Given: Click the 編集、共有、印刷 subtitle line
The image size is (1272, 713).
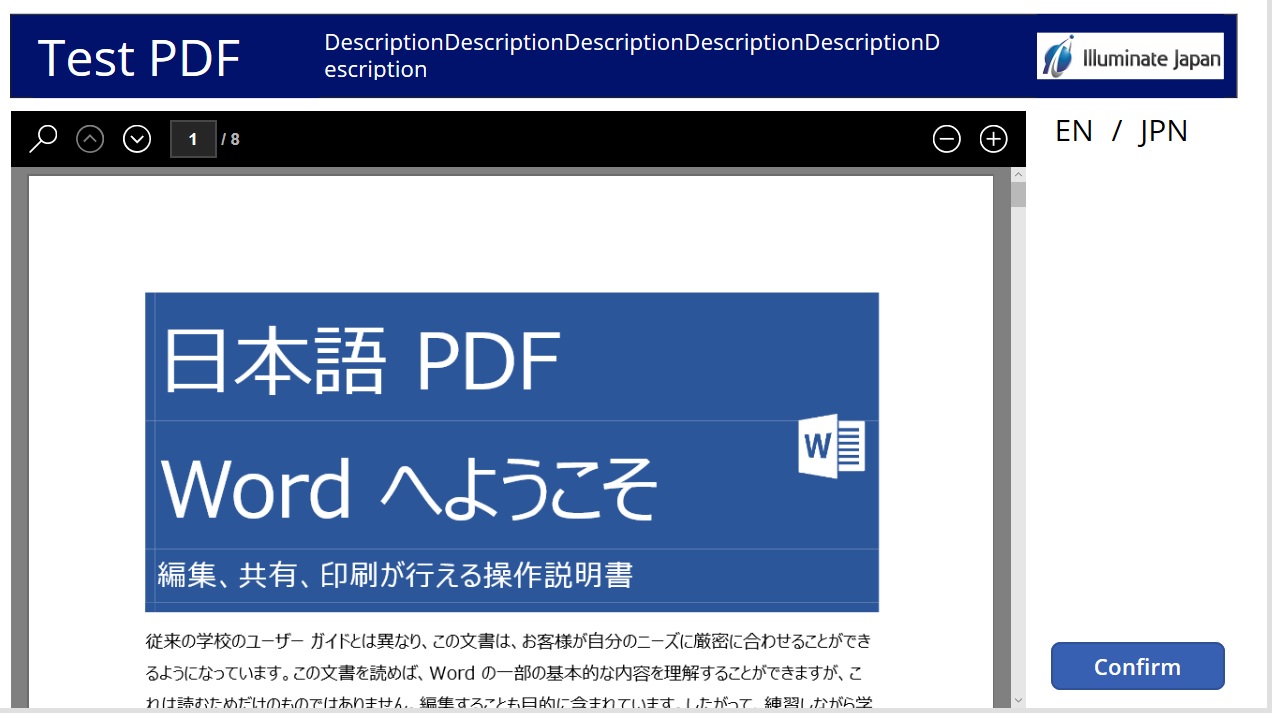Looking at the screenshot, I should [395, 575].
